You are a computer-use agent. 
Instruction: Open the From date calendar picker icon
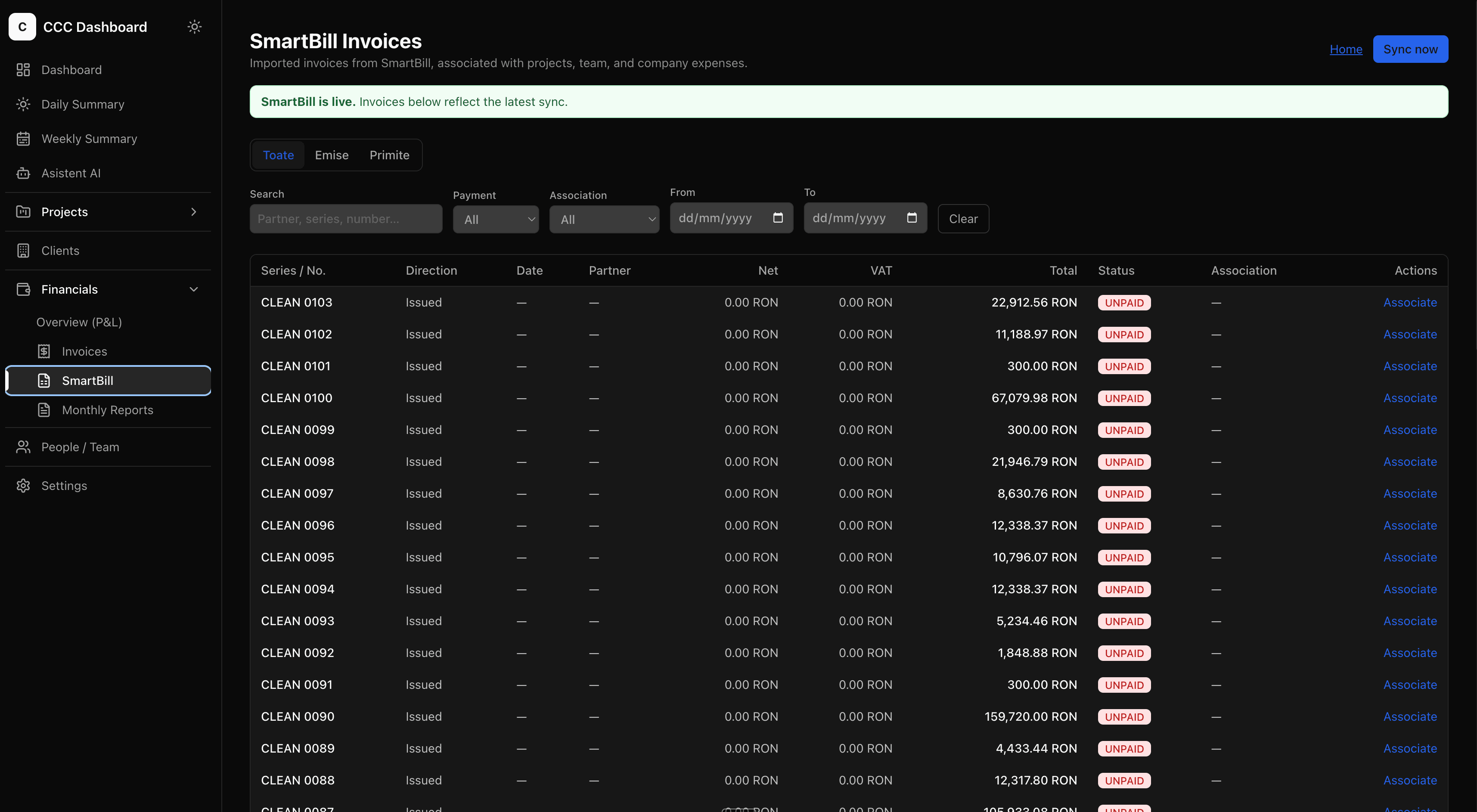tap(778, 217)
